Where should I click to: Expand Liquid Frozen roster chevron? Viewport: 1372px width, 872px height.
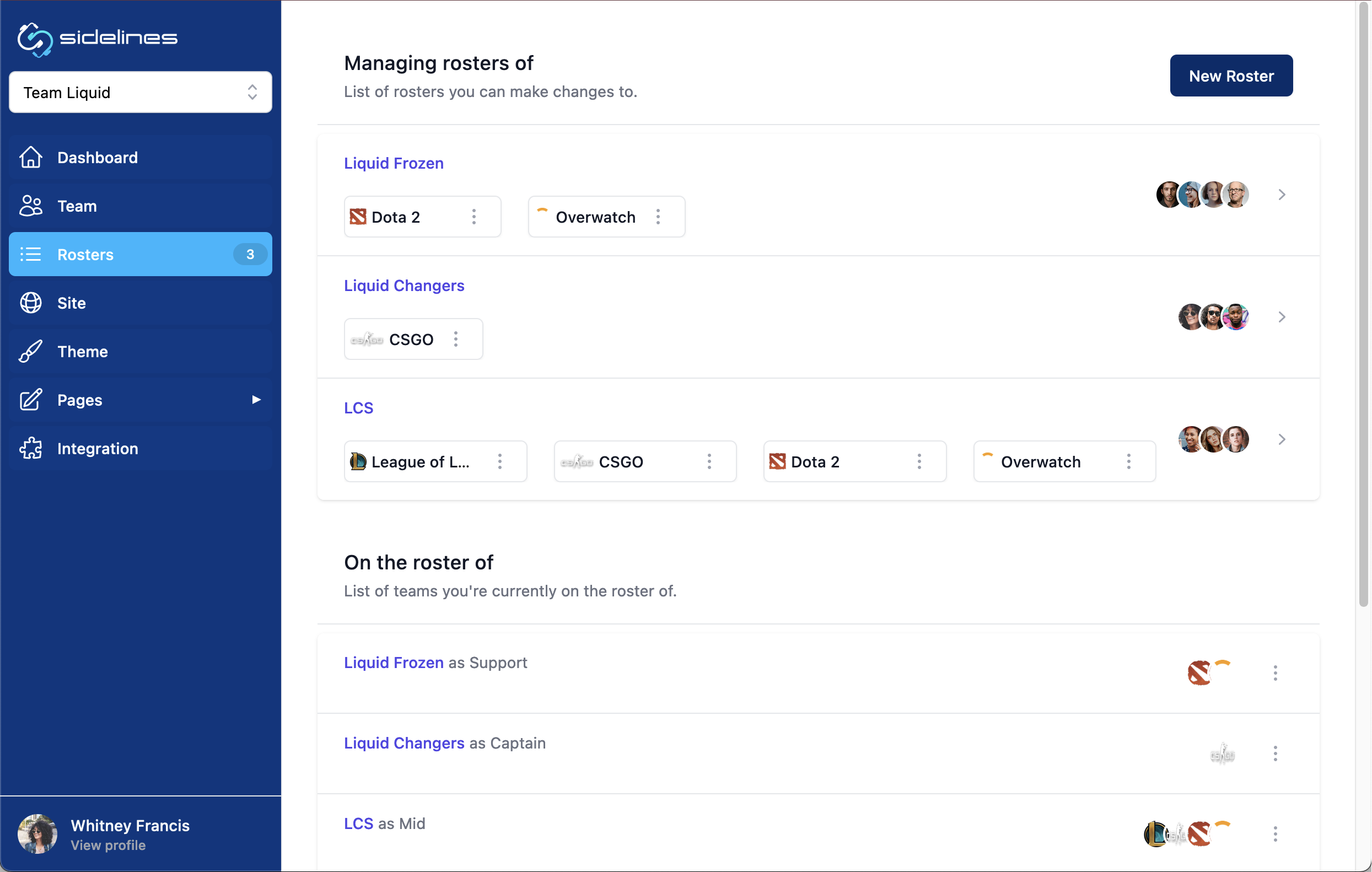click(x=1282, y=195)
